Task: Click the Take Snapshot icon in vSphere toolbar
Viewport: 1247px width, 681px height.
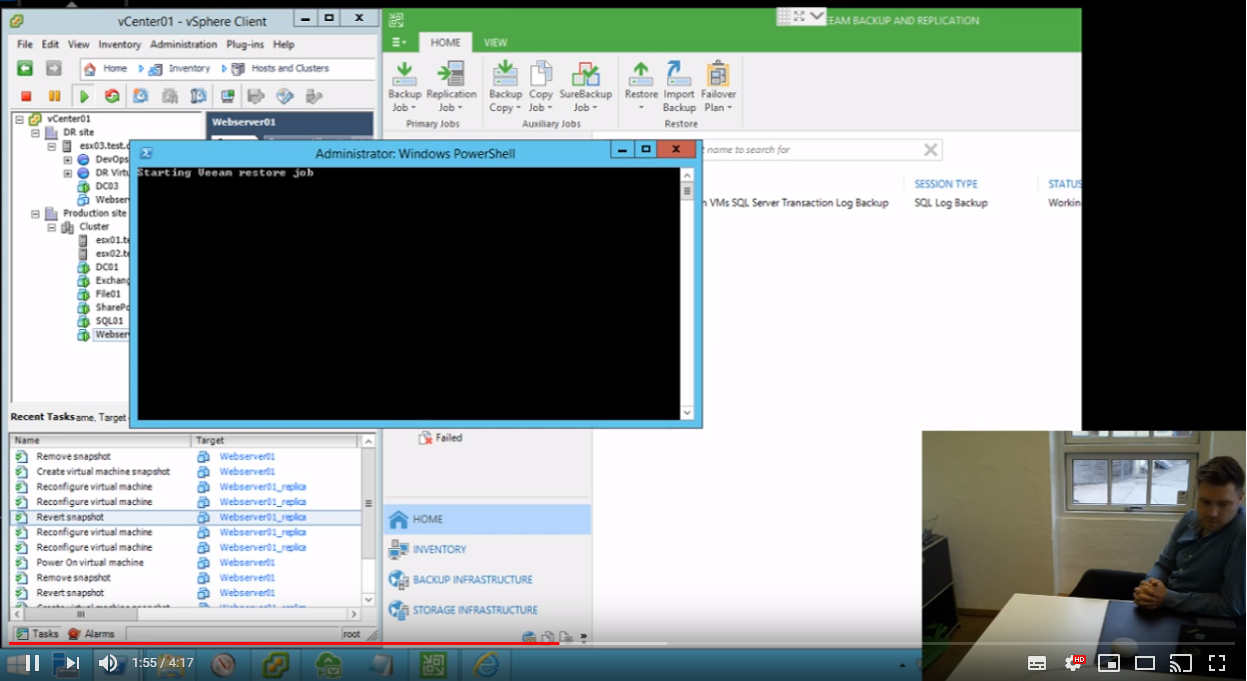Action: (141, 96)
